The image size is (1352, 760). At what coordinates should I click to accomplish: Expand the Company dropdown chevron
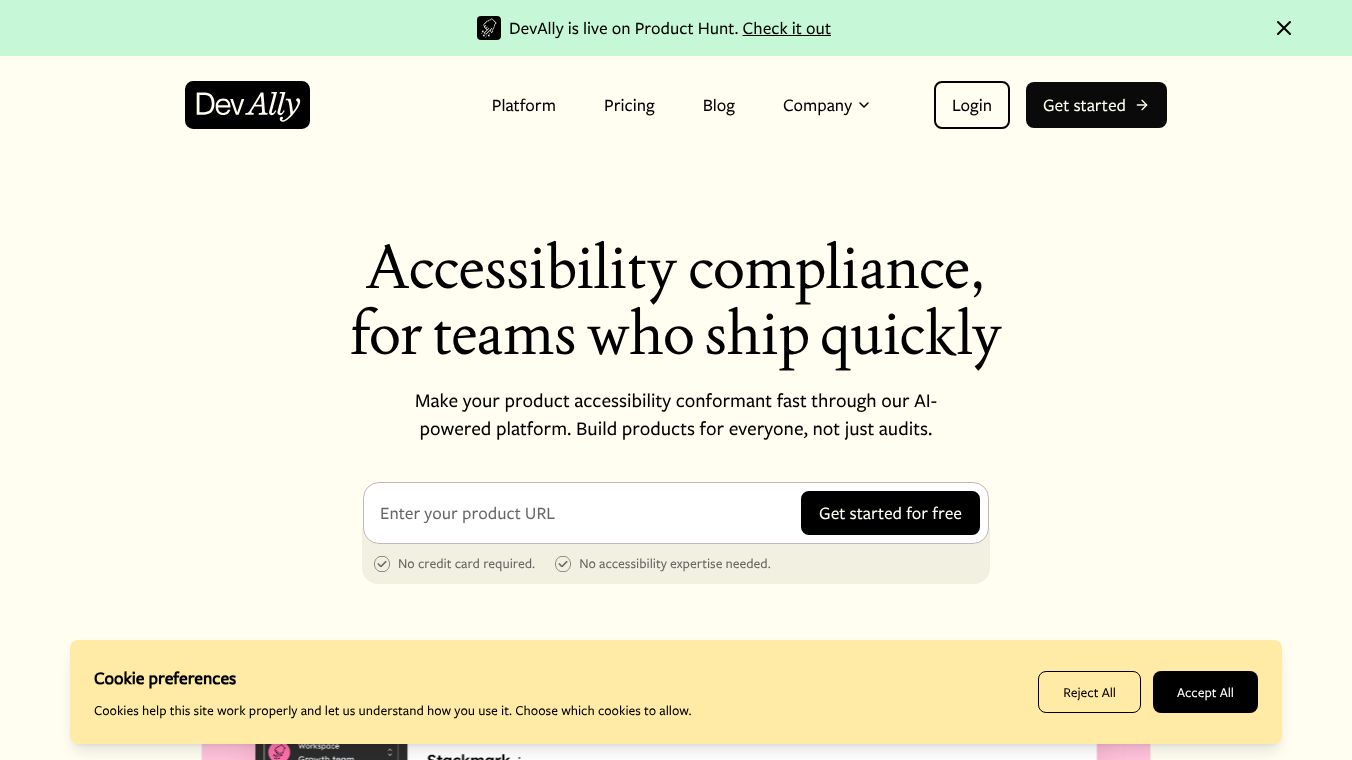pos(864,105)
